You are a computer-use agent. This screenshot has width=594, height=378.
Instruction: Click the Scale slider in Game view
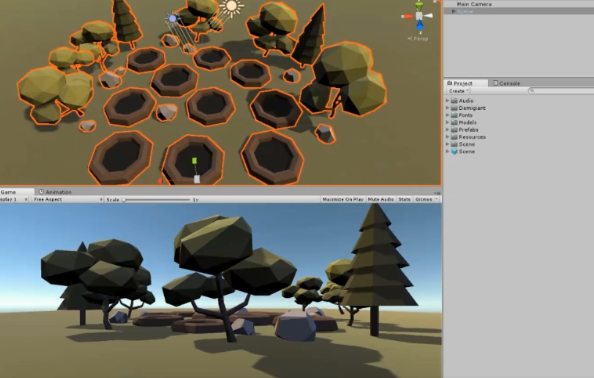coord(156,200)
